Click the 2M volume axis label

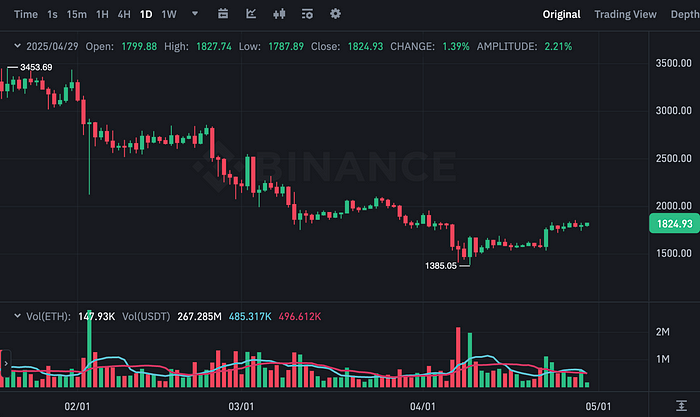[x=662, y=332]
